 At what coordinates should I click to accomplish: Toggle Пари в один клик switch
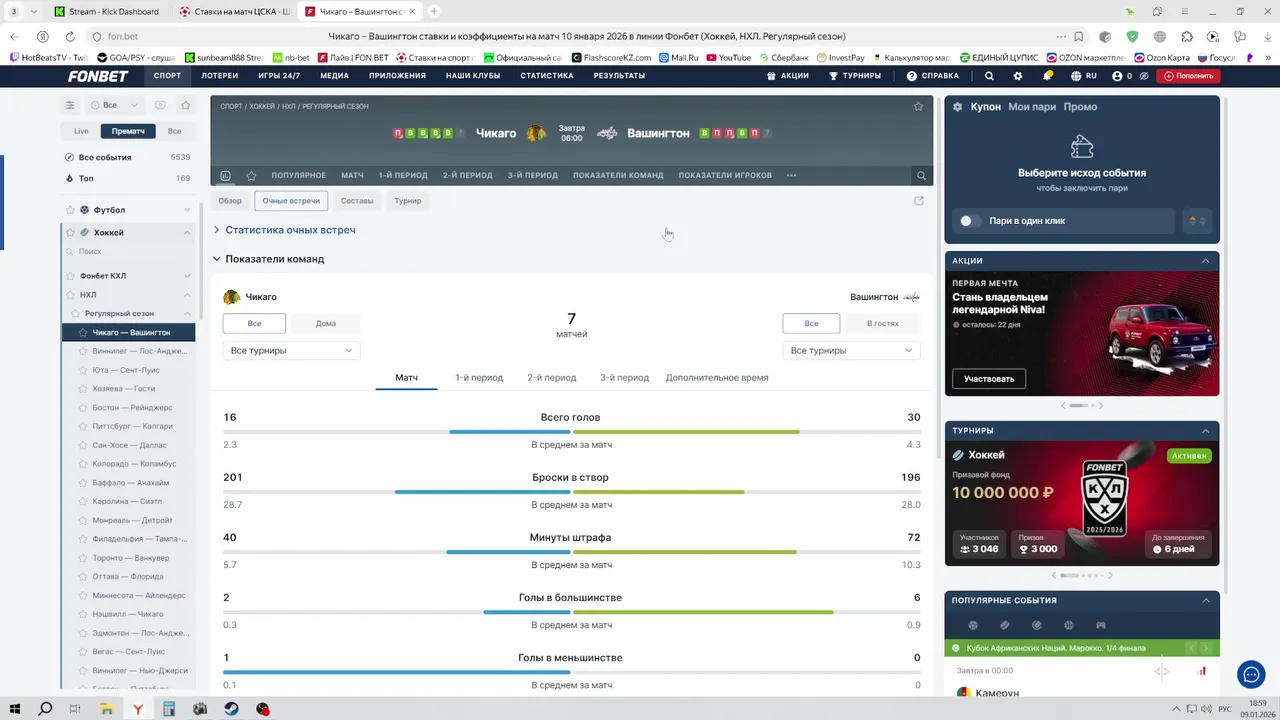969,221
